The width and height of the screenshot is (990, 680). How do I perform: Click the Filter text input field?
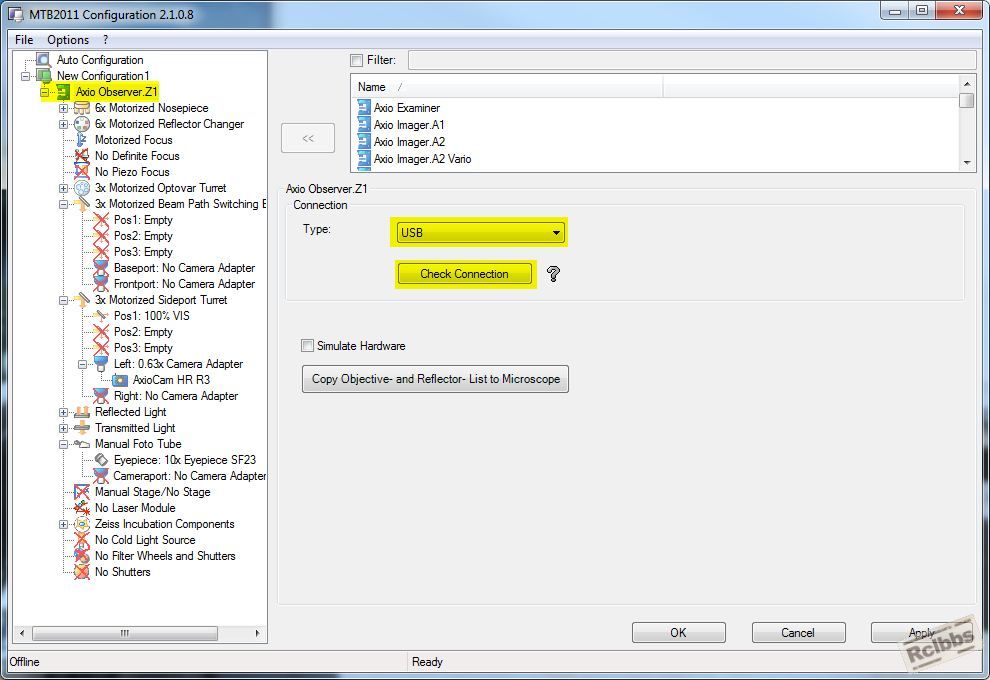[x=692, y=61]
